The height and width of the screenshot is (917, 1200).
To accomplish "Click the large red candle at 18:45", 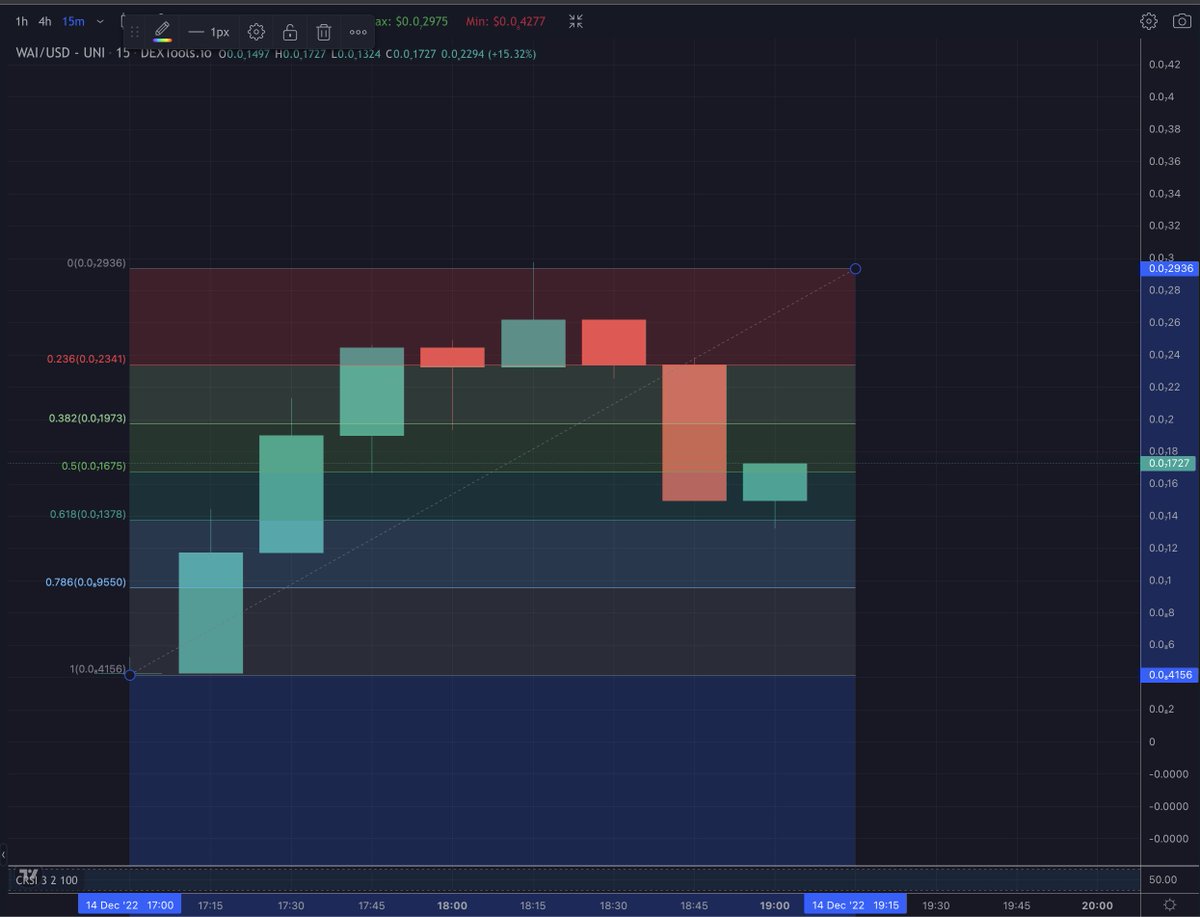I will coord(694,432).
